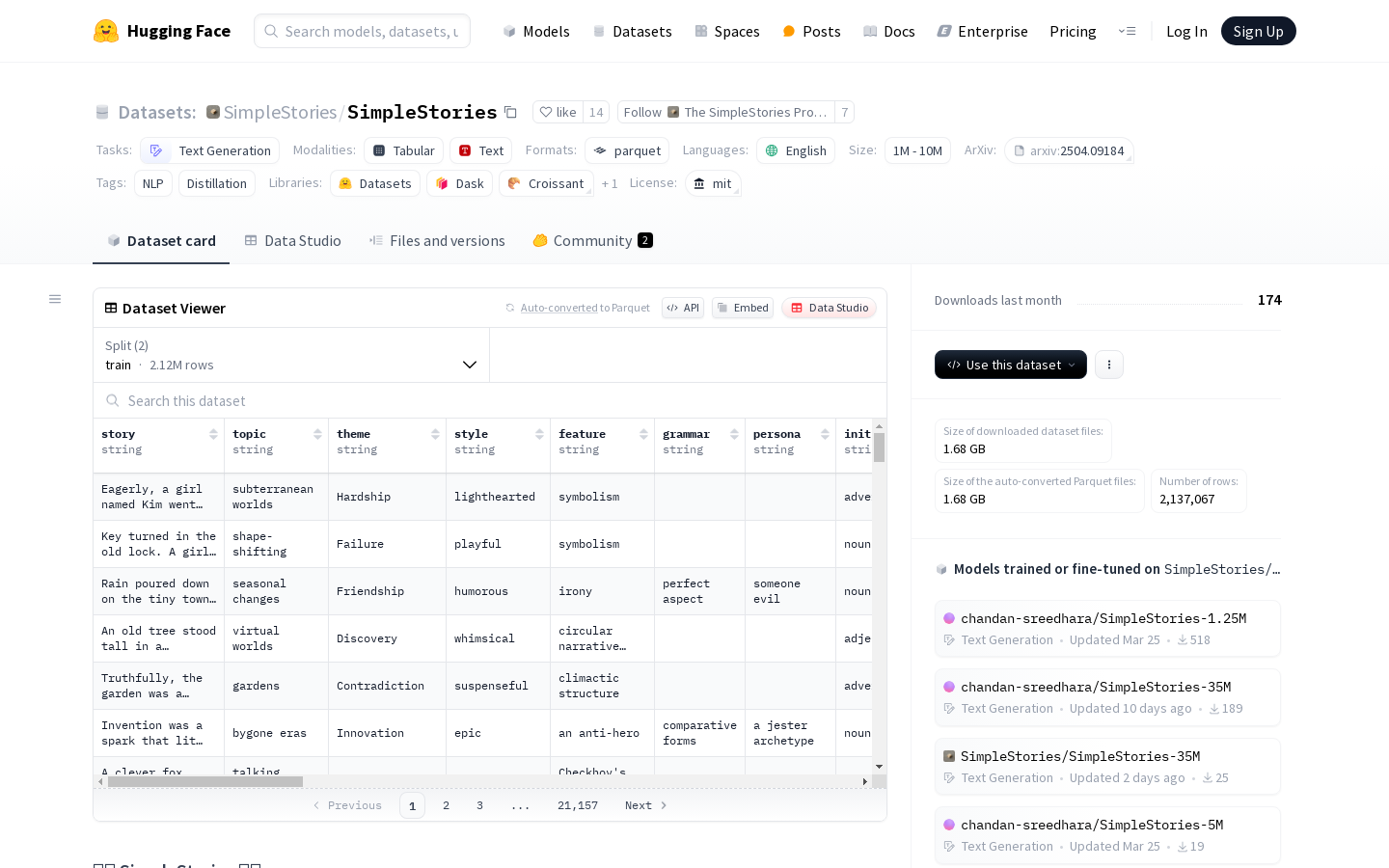
Task: Open Pricing page
Action: tap(1073, 31)
